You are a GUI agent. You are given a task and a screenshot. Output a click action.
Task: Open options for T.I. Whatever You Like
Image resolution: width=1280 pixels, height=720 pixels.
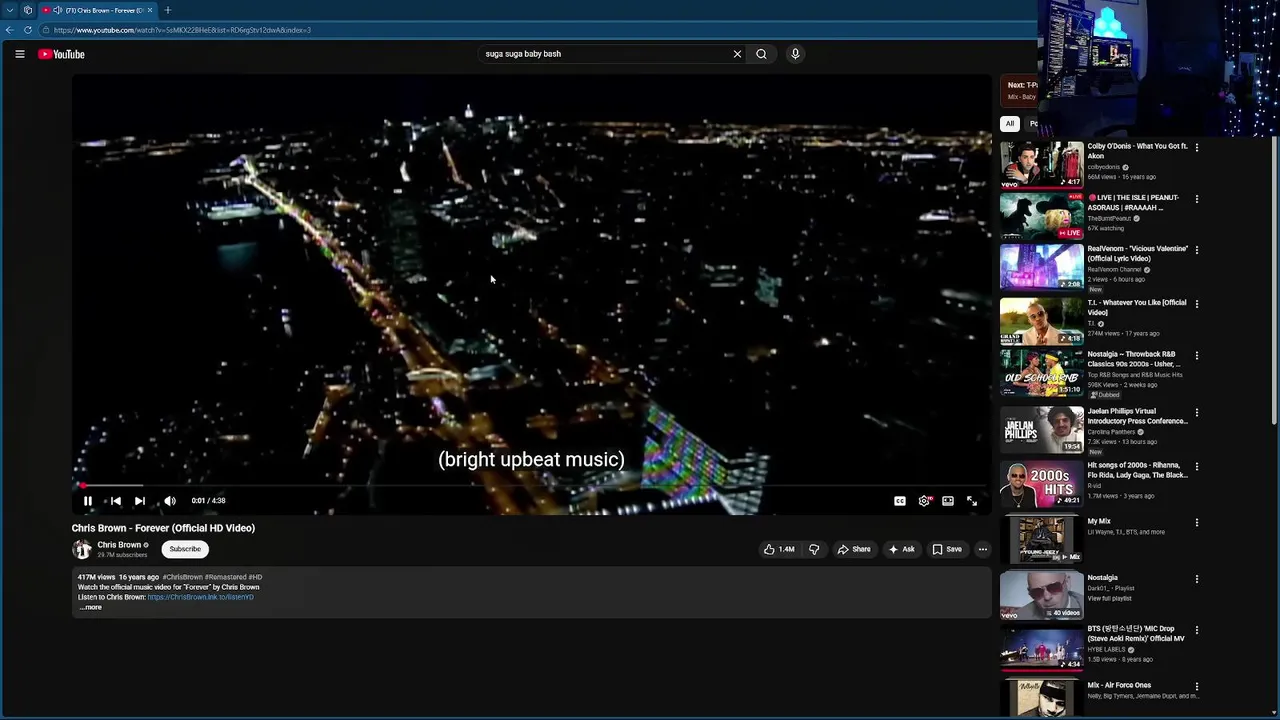tap(1197, 304)
